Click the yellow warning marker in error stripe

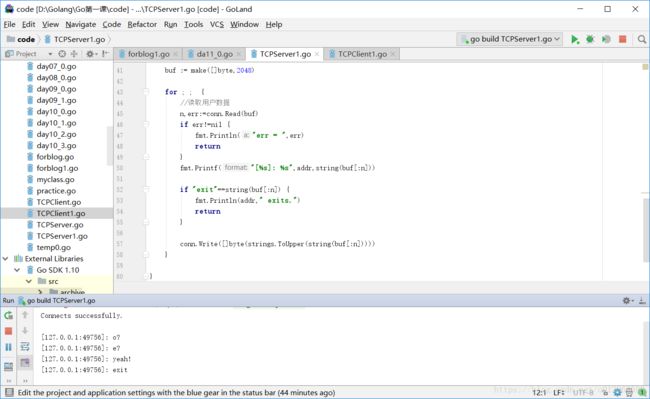[645, 67]
